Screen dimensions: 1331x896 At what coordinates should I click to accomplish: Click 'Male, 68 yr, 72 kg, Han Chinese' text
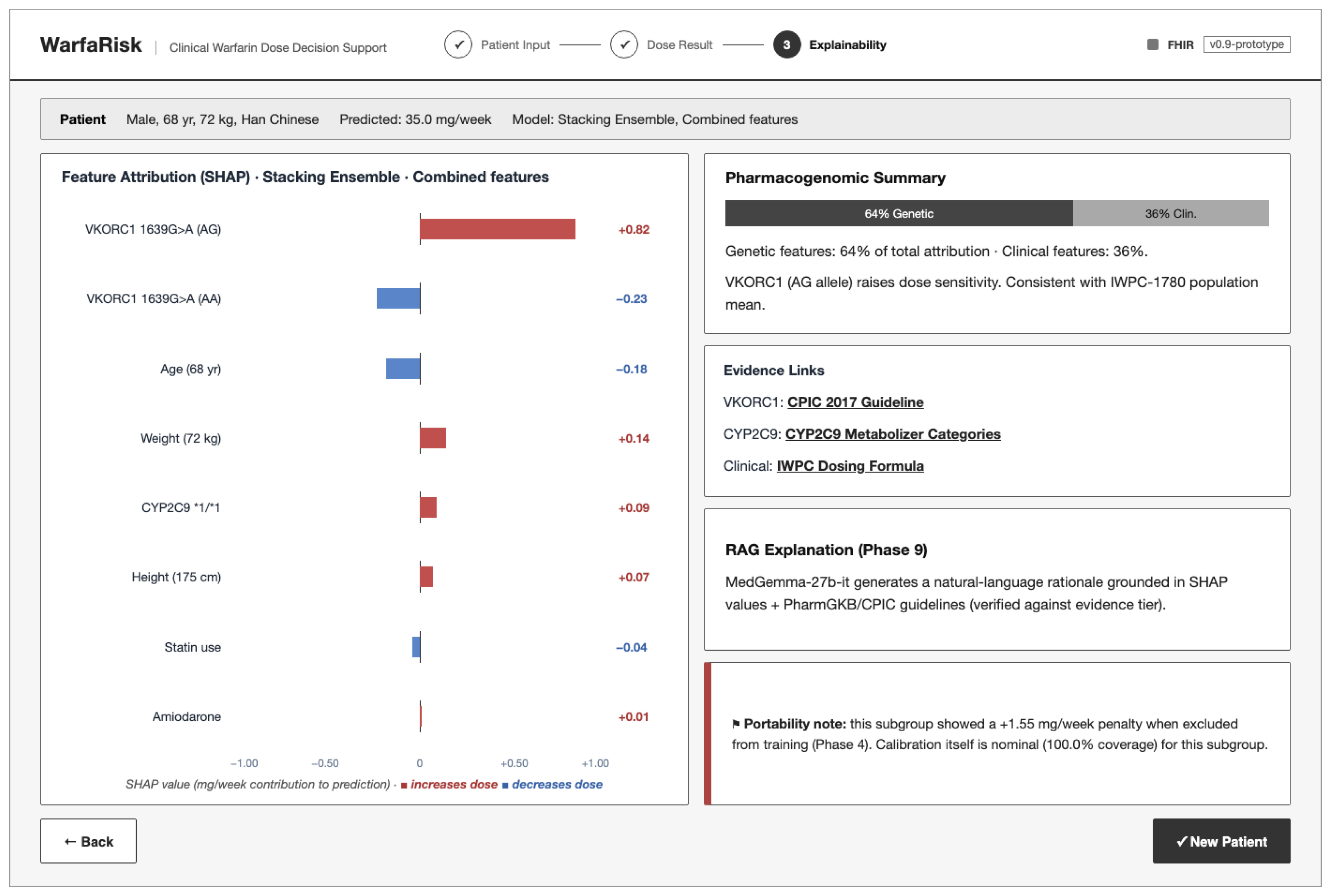click(x=222, y=119)
